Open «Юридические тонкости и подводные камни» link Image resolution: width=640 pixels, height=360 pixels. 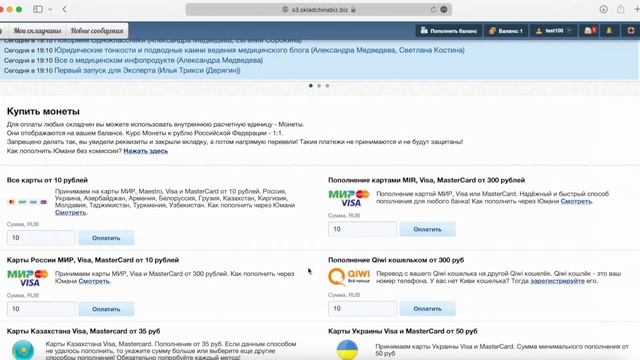tap(259, 50)
